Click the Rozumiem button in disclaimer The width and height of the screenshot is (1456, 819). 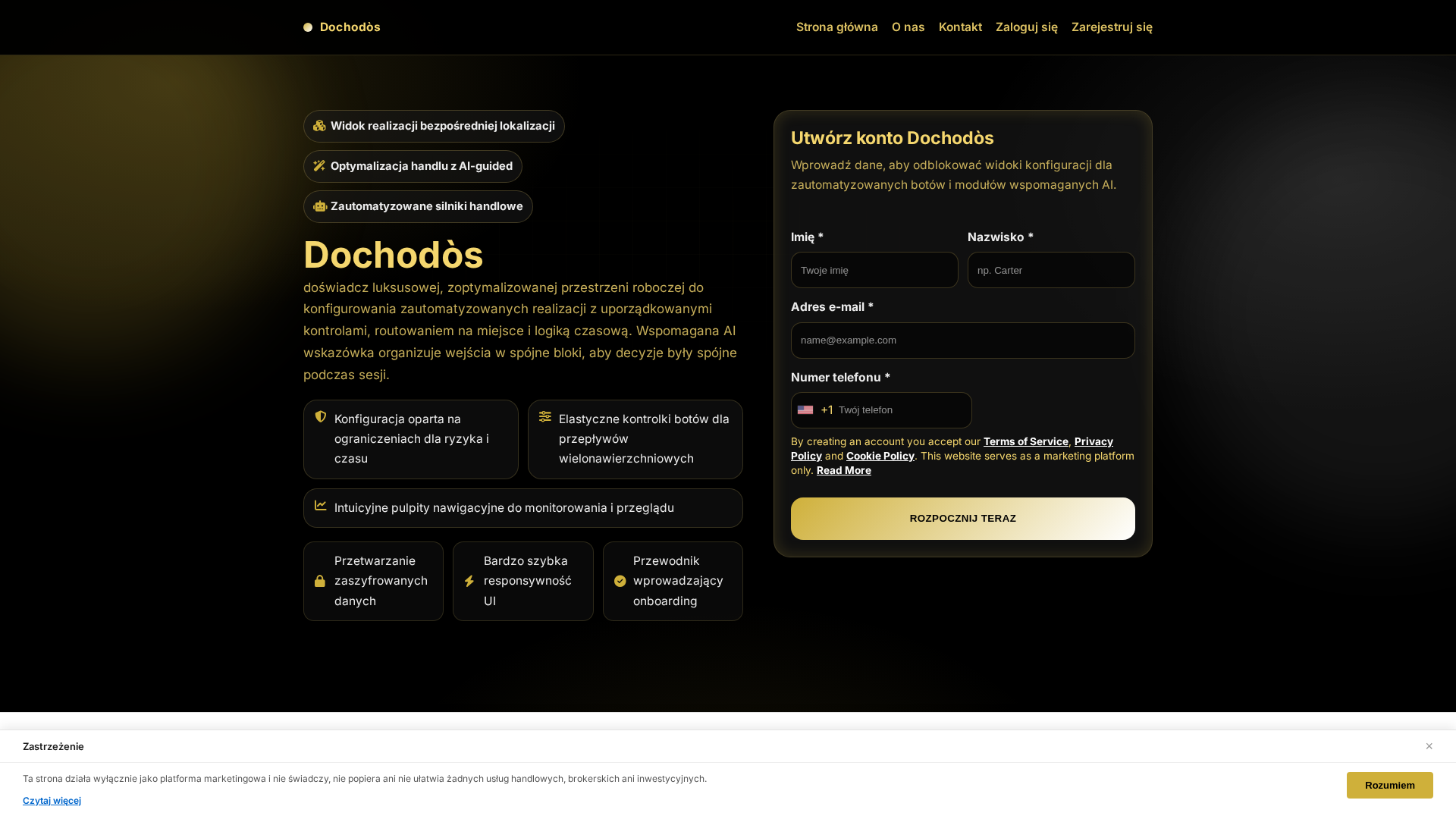tap(1390, 786)
